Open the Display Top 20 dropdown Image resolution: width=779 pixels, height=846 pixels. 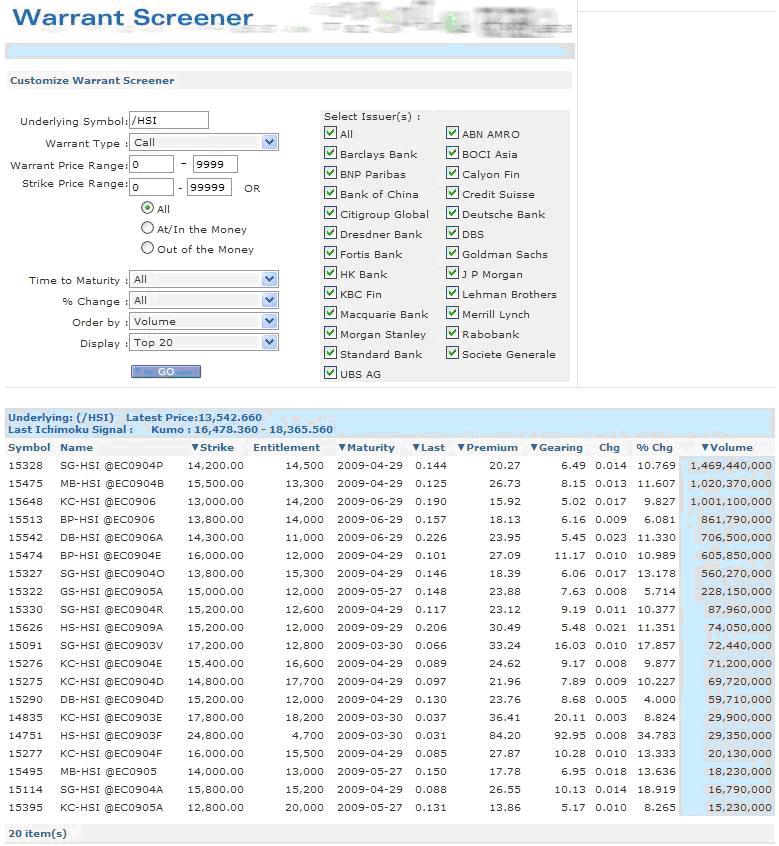tap(204, 343)
